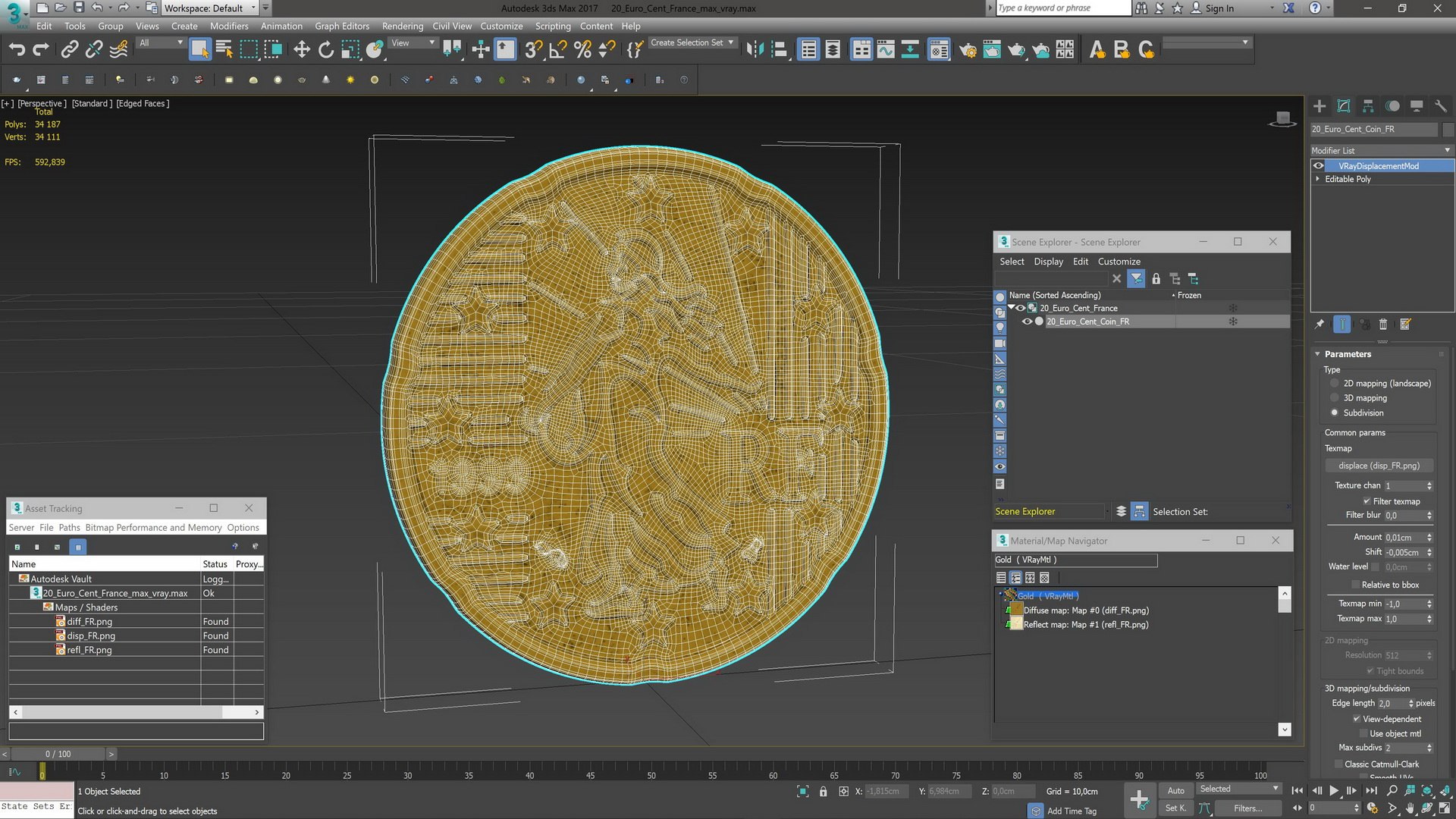The height and width of the screenshot is (819, 1456).
Task: Open Scene Explorer Display menu
Action: click(1048, 262)
